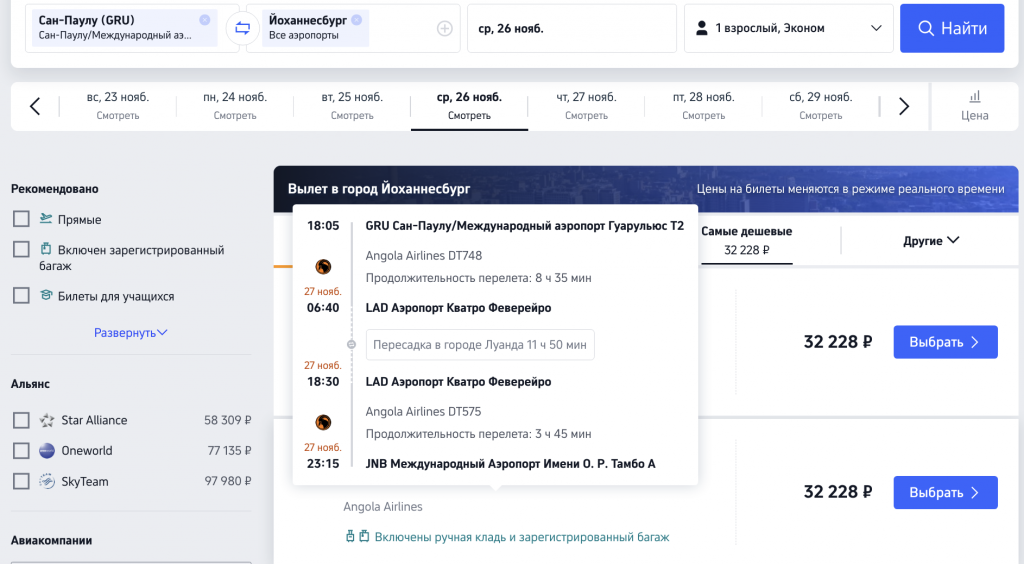Viewport: 1024px width, 564px height.
Task: Click the SkyTeam logo icon
Action: coord(47,481)
